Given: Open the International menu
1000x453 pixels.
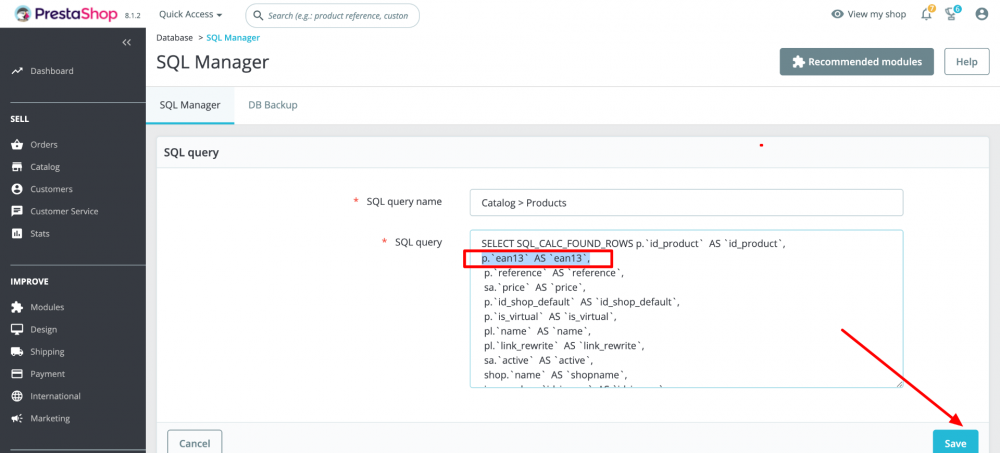Looking at the screenshot, I should coord(55,396).
